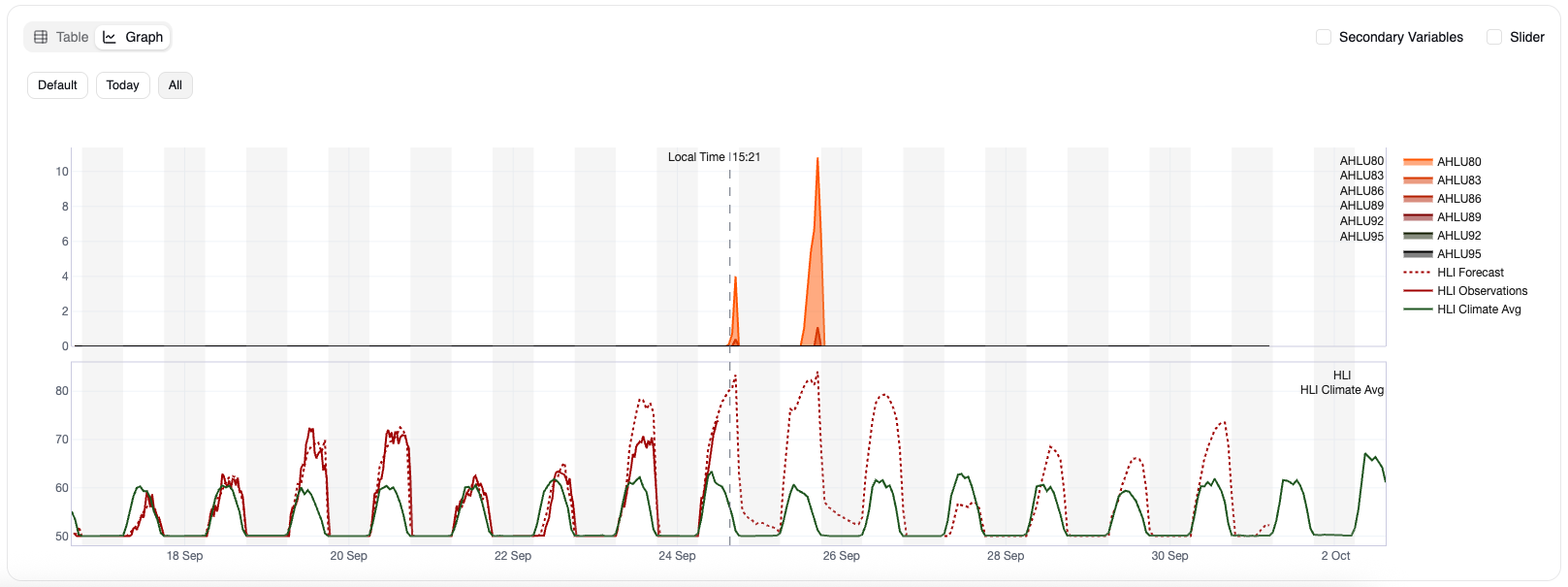The image size is (1568, 587).
Task: Click the 18 Sep axis date label
Action: [184, 556]
